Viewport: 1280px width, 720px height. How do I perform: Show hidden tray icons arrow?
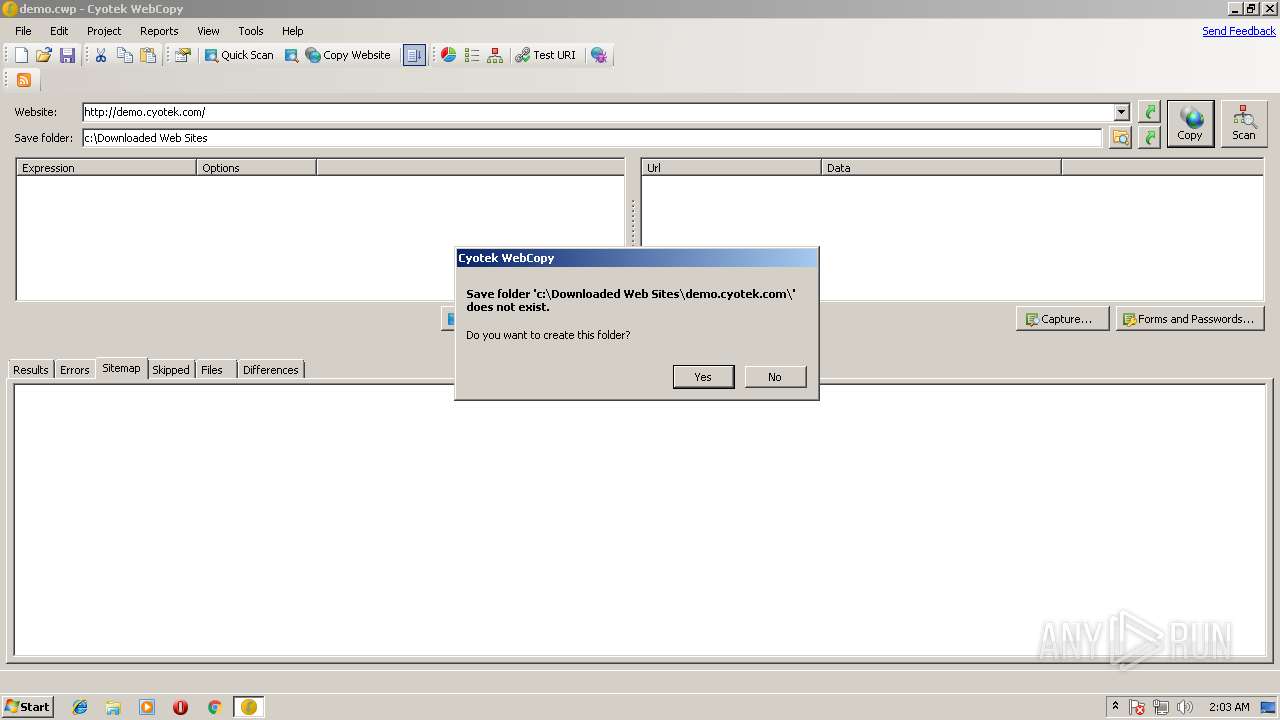tap(1115, 707)
